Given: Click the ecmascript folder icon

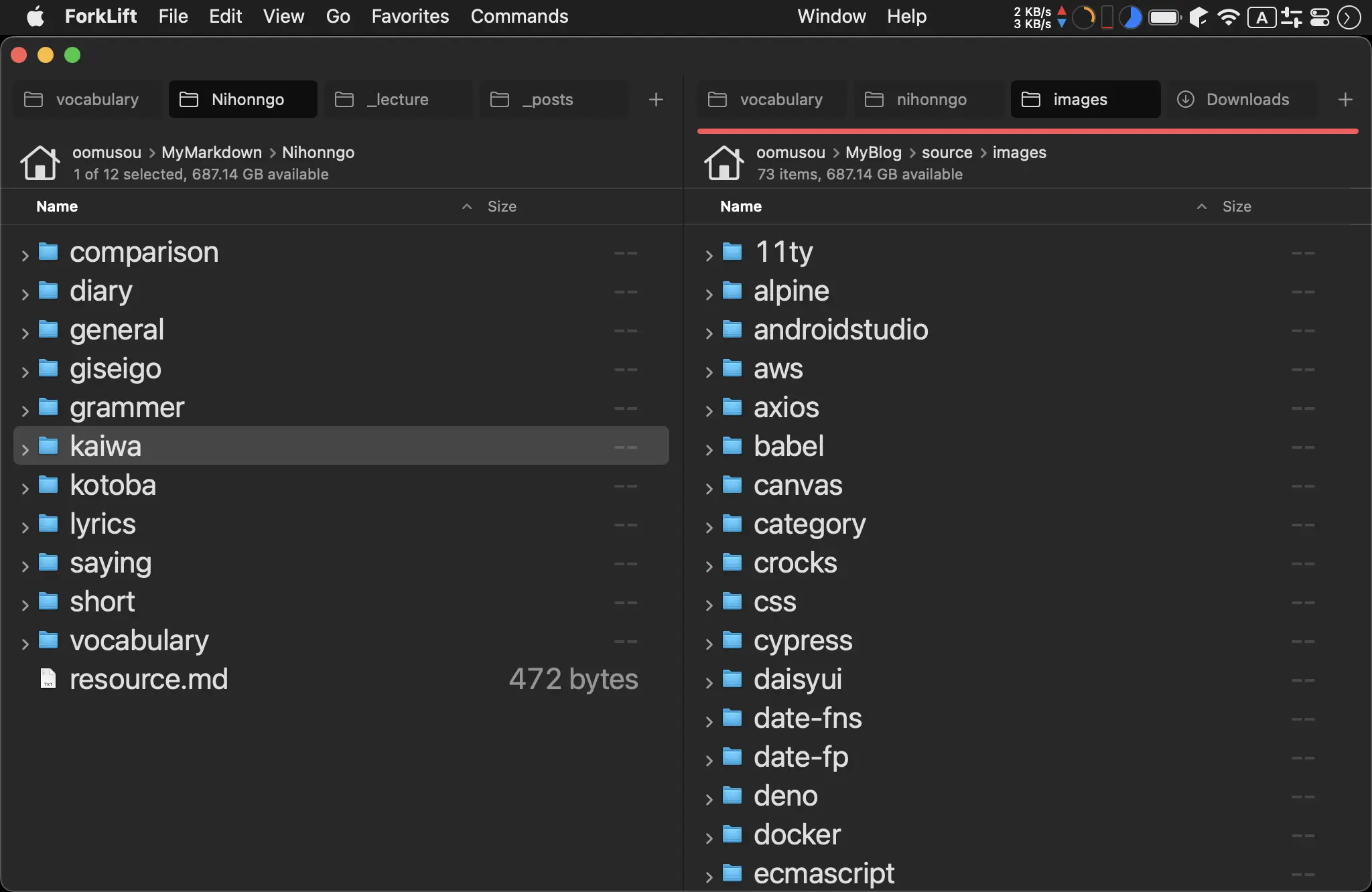Looking at the screenshot, I should (x=732, y=873).
